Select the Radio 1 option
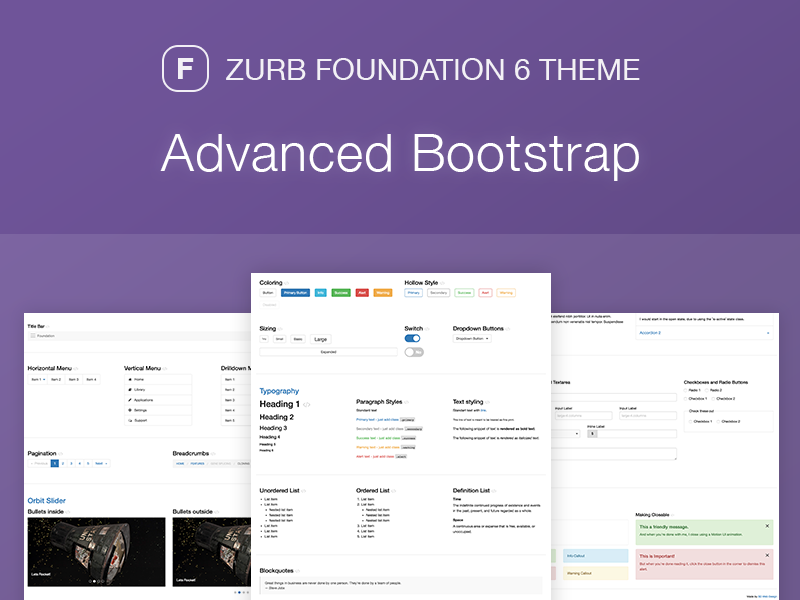This screenshot has width=800, height=600. coord(686,390)
